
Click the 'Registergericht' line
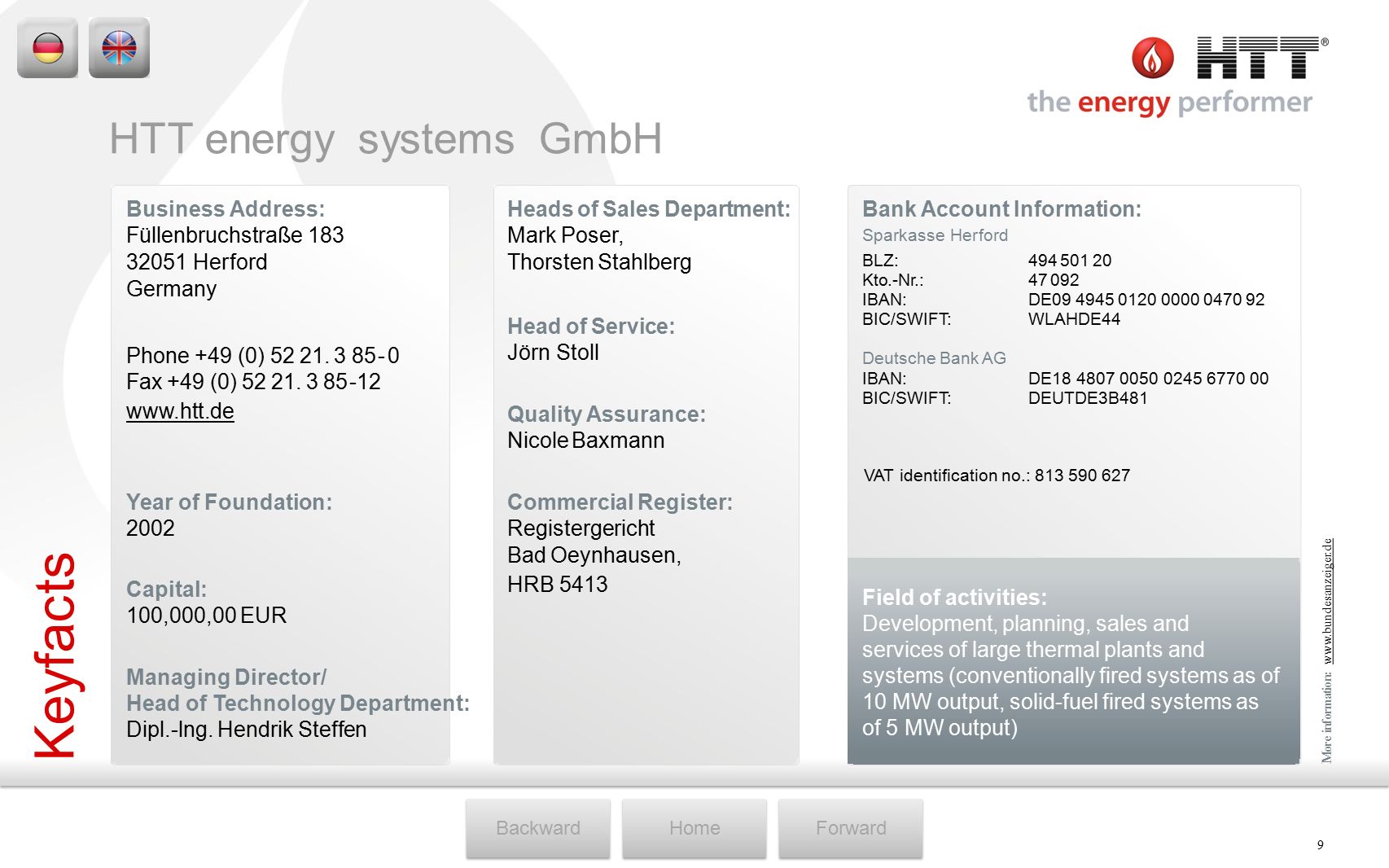(581, 528)
